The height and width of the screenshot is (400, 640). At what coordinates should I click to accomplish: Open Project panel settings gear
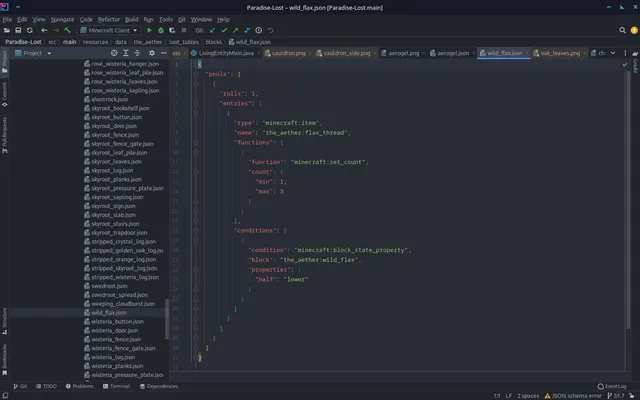coord(152,53)
